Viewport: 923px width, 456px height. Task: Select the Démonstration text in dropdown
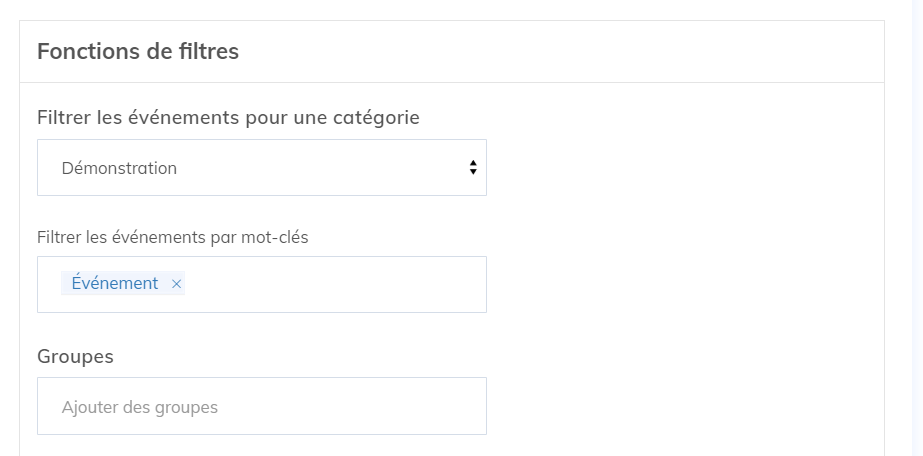119,168
